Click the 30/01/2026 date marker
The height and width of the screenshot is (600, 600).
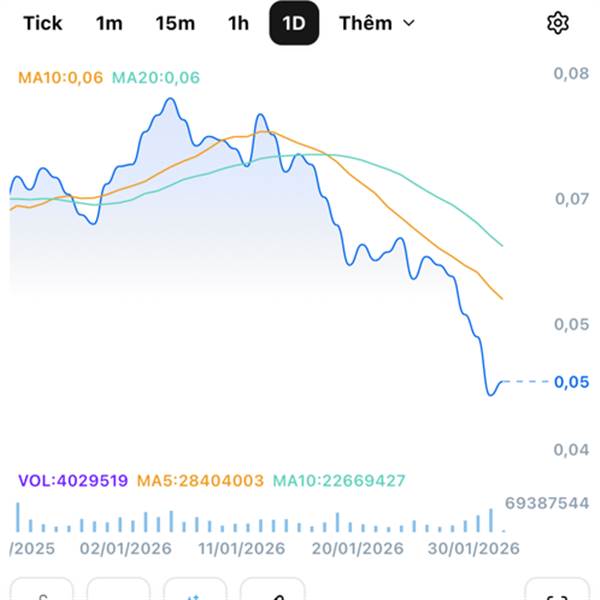coord(476,549)
